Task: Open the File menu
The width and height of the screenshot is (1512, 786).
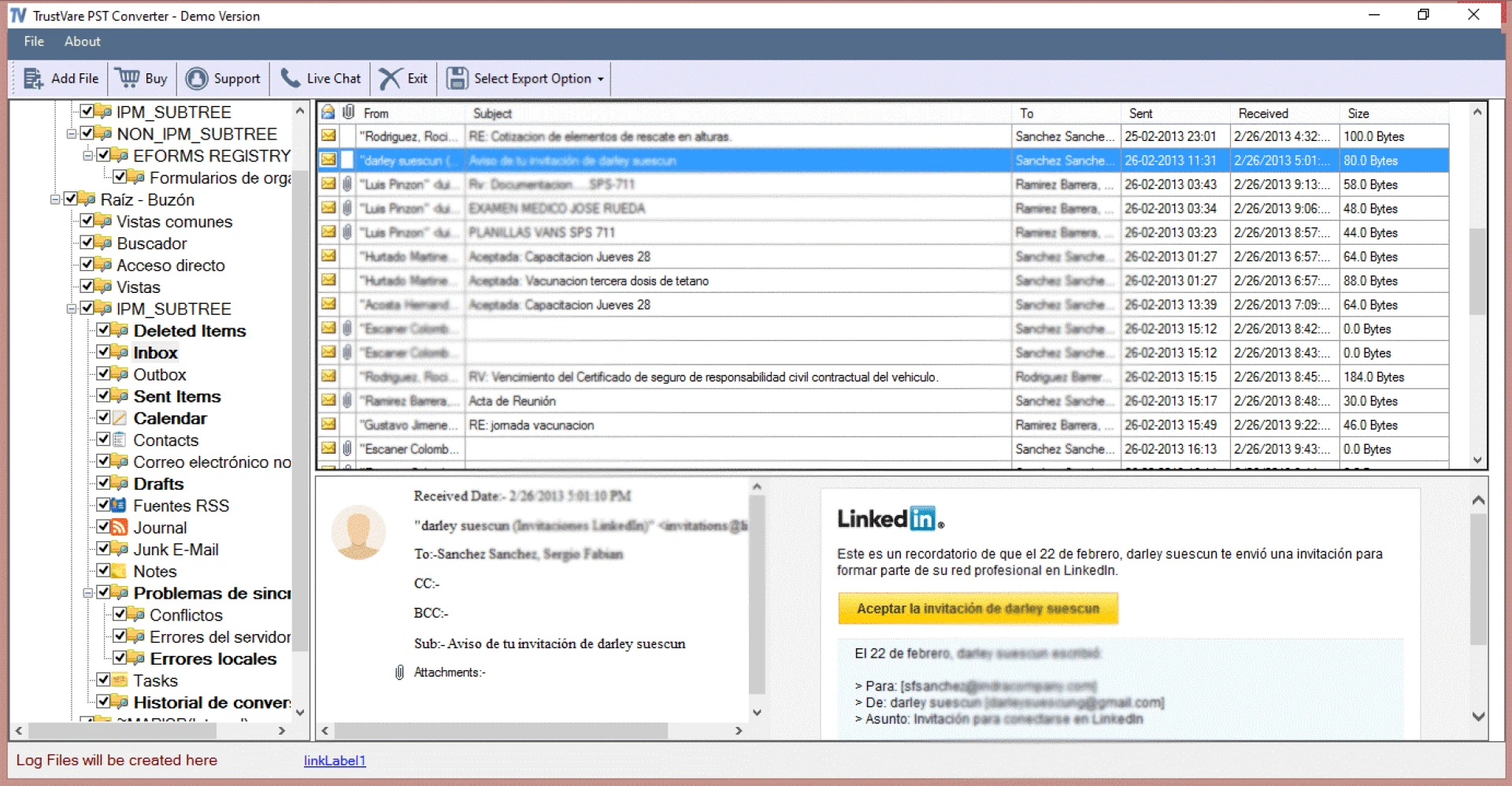Action: (x=33, y=41)
